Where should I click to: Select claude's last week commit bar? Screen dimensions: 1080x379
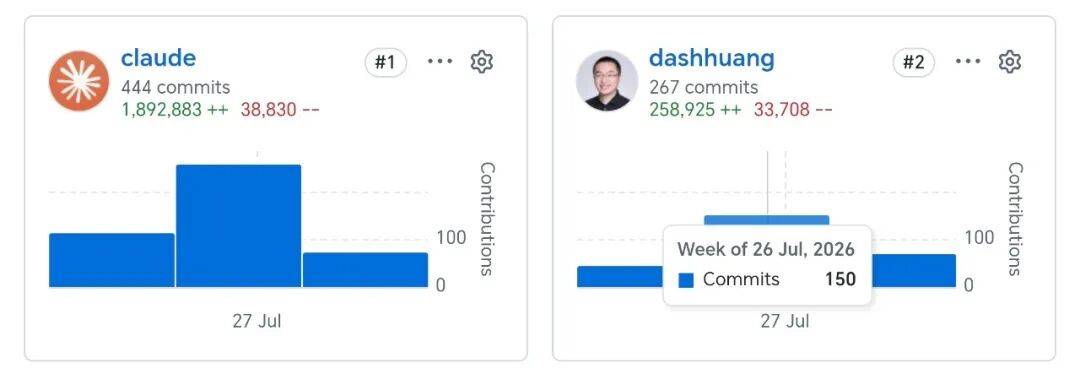(x=365, y=269)
